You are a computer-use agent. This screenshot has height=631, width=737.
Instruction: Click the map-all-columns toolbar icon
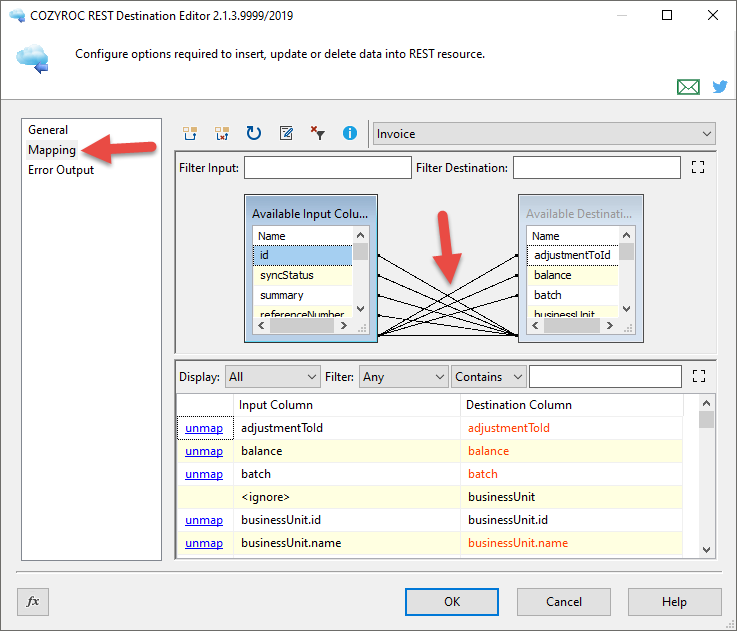pos(190,134)
